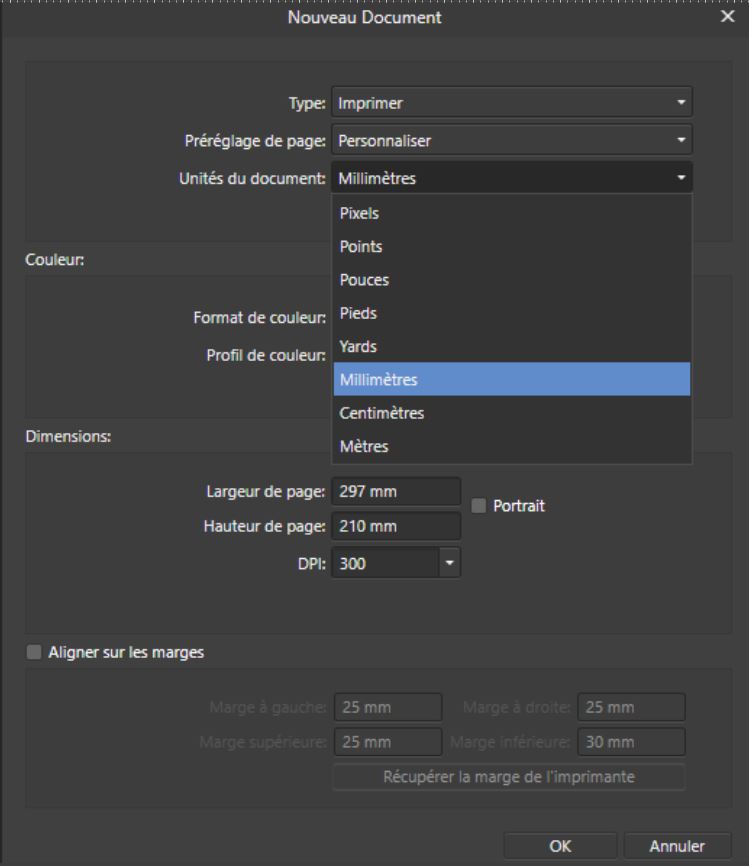Close the Nouveau Document dialog

(727, 17)
